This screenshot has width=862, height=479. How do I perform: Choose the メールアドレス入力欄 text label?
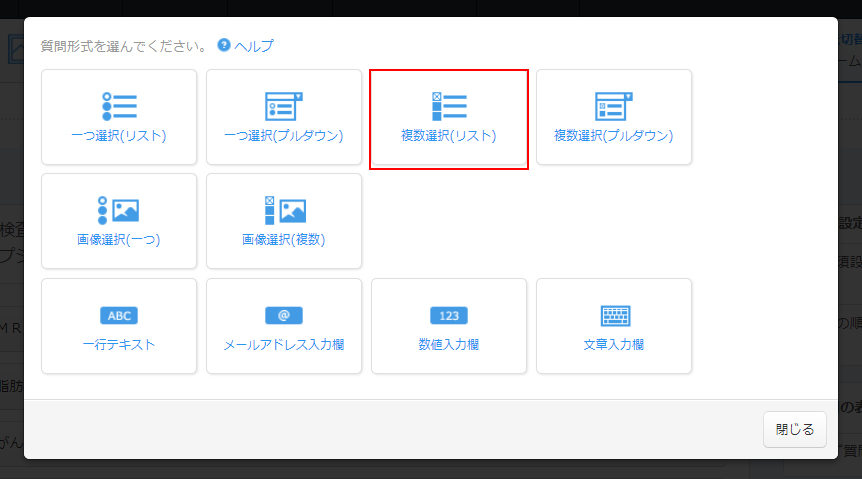(x=284, y=345)
